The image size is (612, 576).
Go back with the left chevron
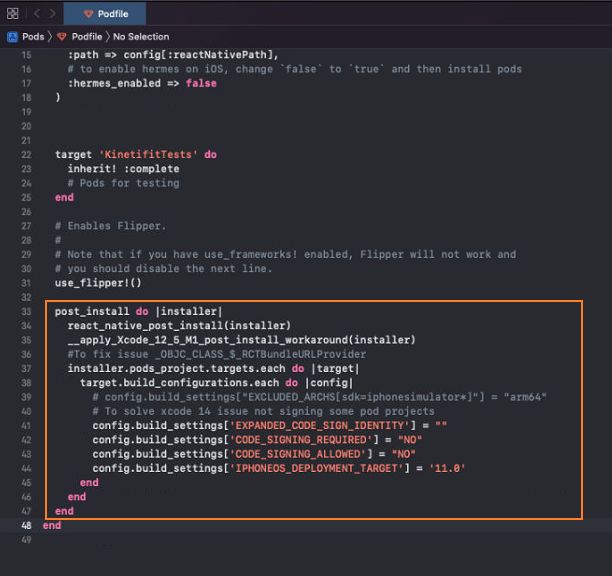coord(37,14)
